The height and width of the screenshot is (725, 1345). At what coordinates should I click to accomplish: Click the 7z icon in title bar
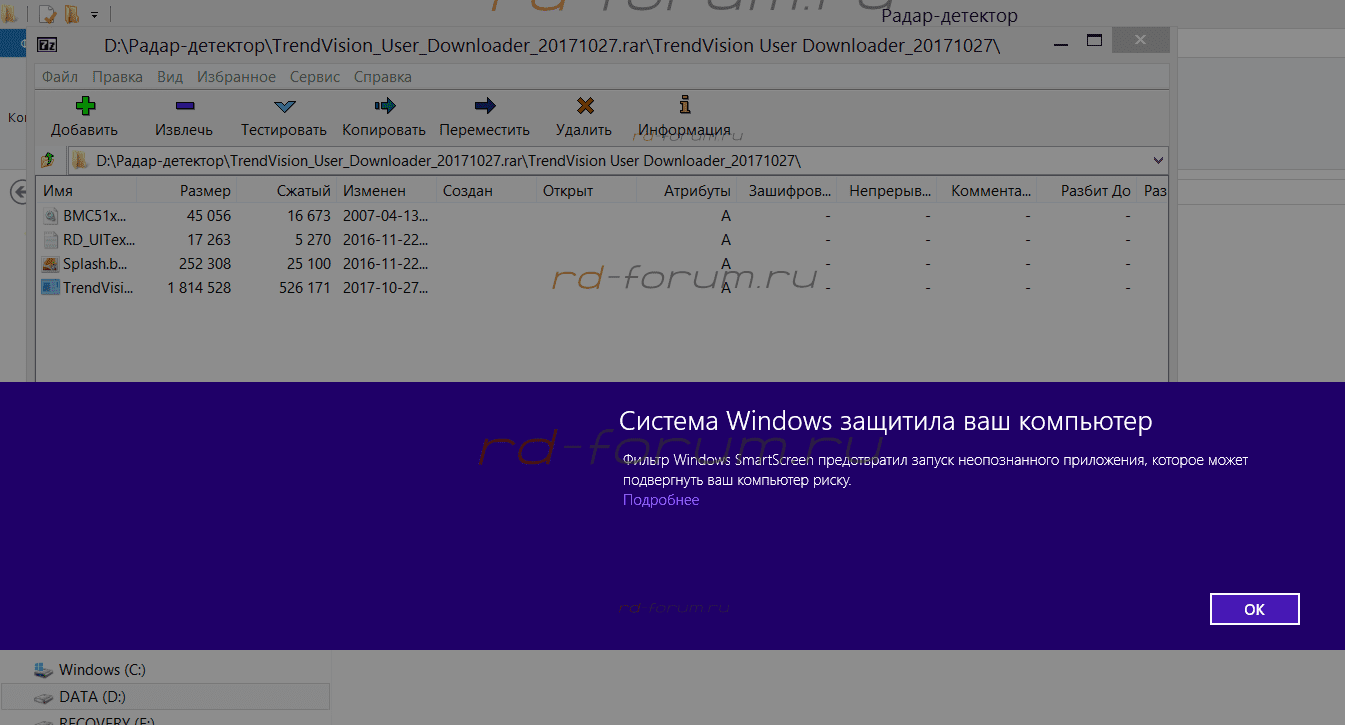coord(47,45)
